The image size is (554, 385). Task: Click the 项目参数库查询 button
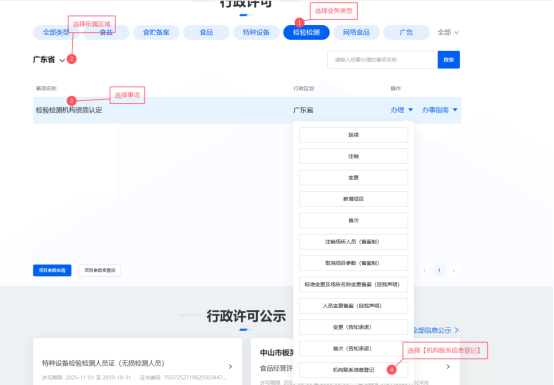100,270
